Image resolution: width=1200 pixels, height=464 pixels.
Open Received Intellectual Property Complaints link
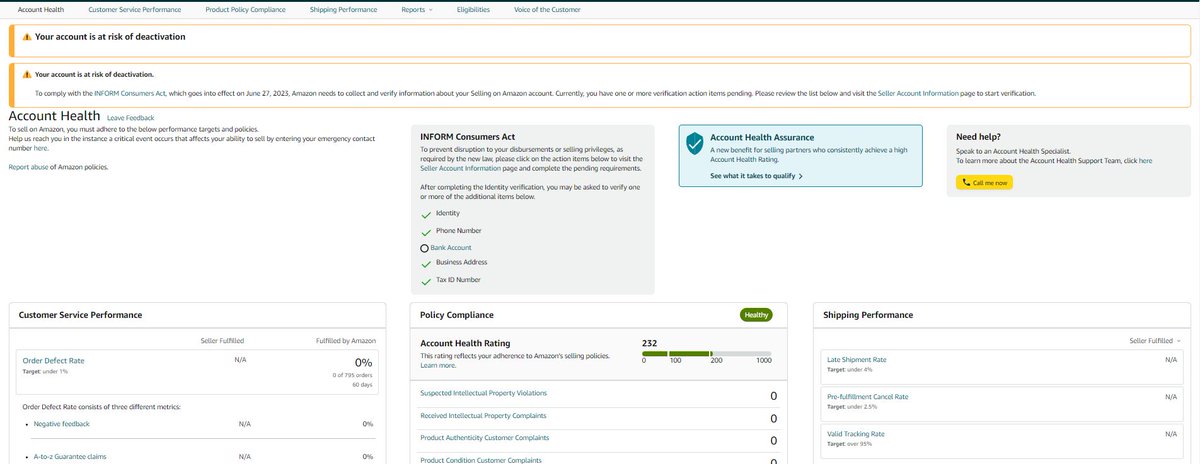click(484, 414)
